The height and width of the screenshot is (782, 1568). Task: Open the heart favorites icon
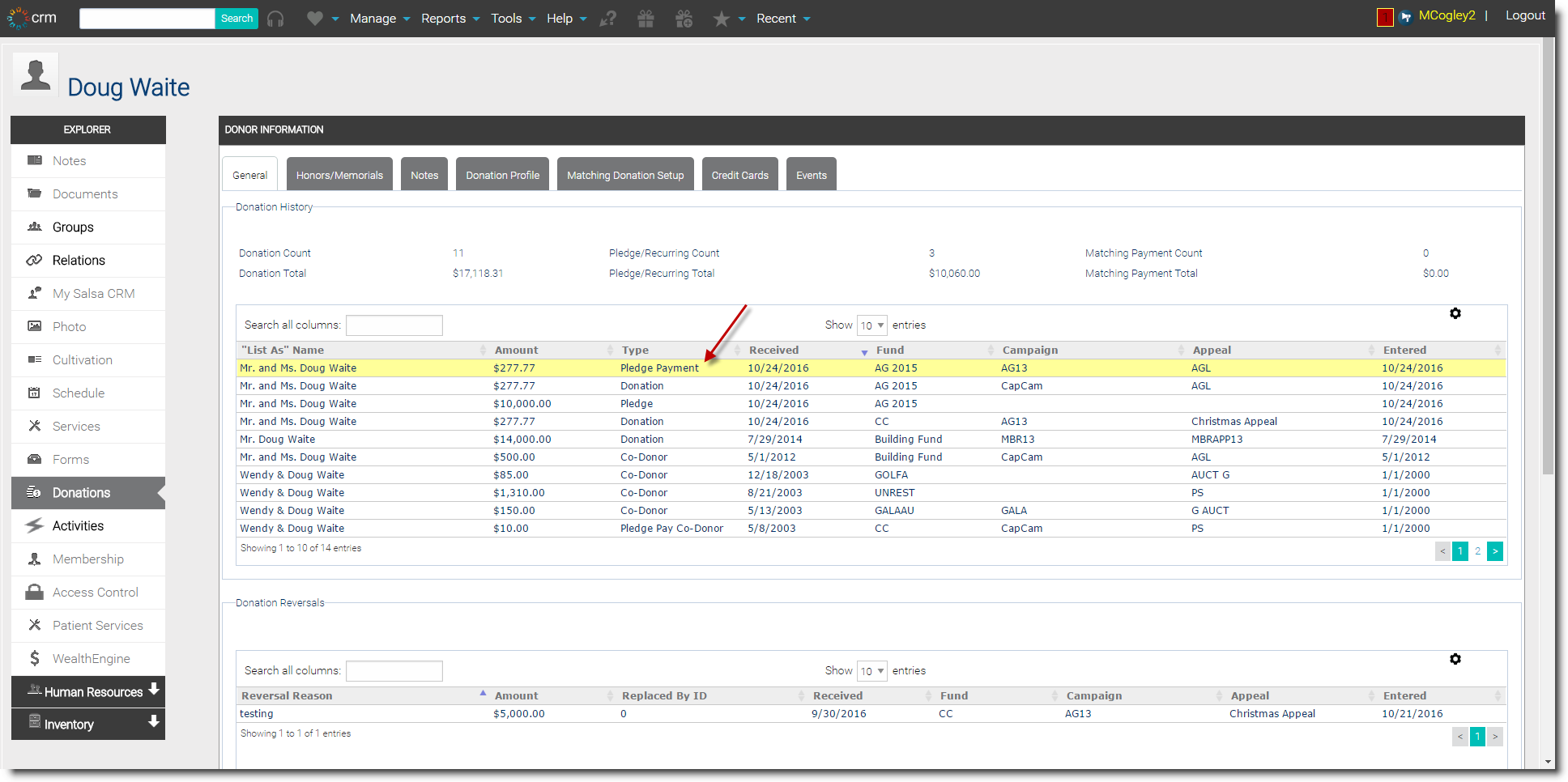pos(315,19)
